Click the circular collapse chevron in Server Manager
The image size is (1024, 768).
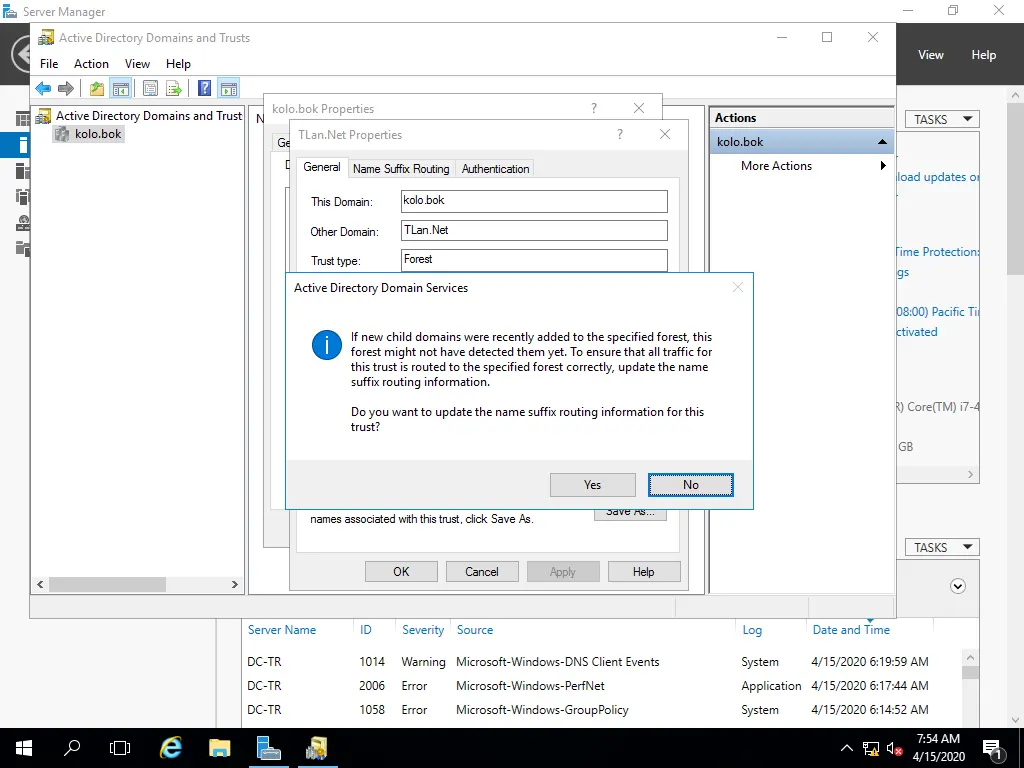[957, 586]
